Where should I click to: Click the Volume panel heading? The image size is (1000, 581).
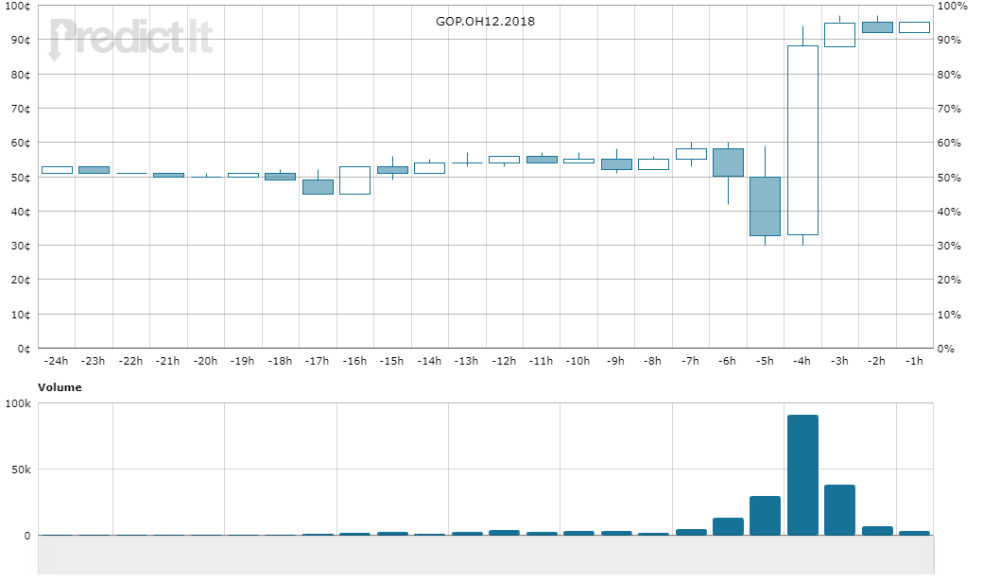(x=60, y=387)
